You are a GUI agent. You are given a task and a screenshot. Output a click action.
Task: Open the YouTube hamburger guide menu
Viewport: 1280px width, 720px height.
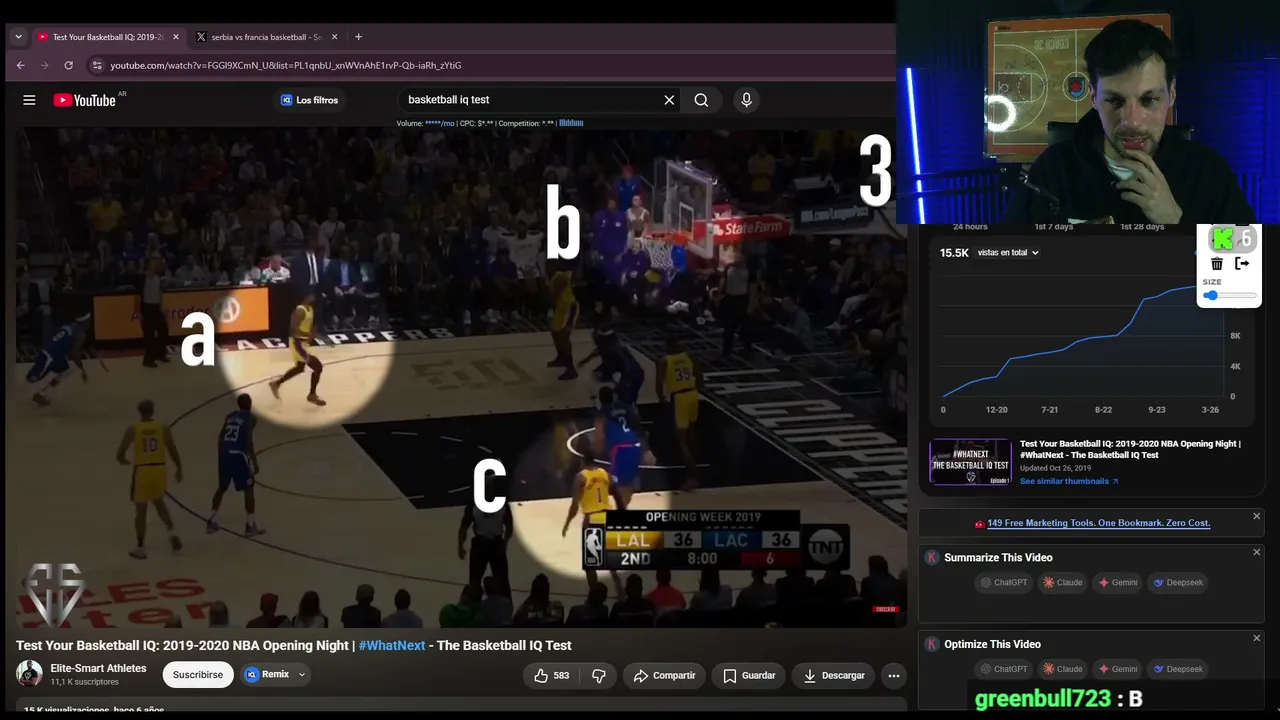(x=29, y=100)
